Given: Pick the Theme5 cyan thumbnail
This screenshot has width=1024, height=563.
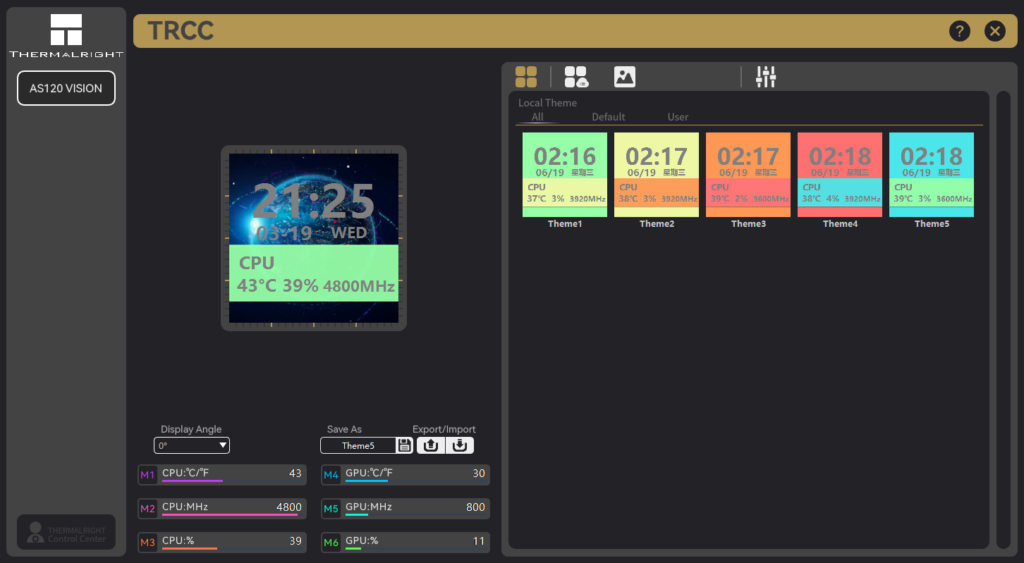Looking at the screenshot, I should 931,174.
